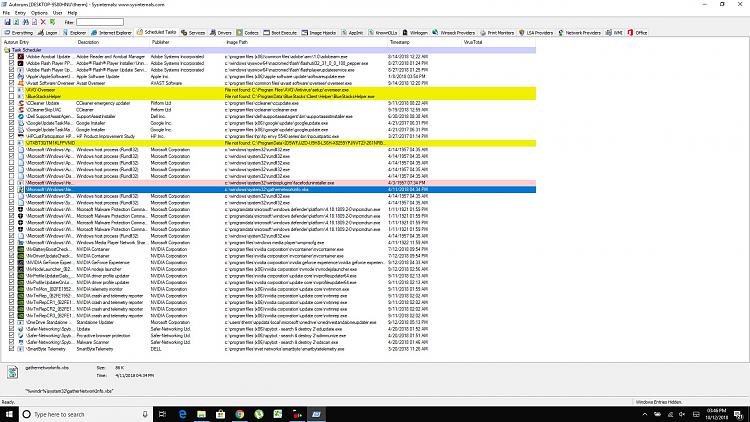Switch to the Services tab
750x422 pixels.
[193, 33]
